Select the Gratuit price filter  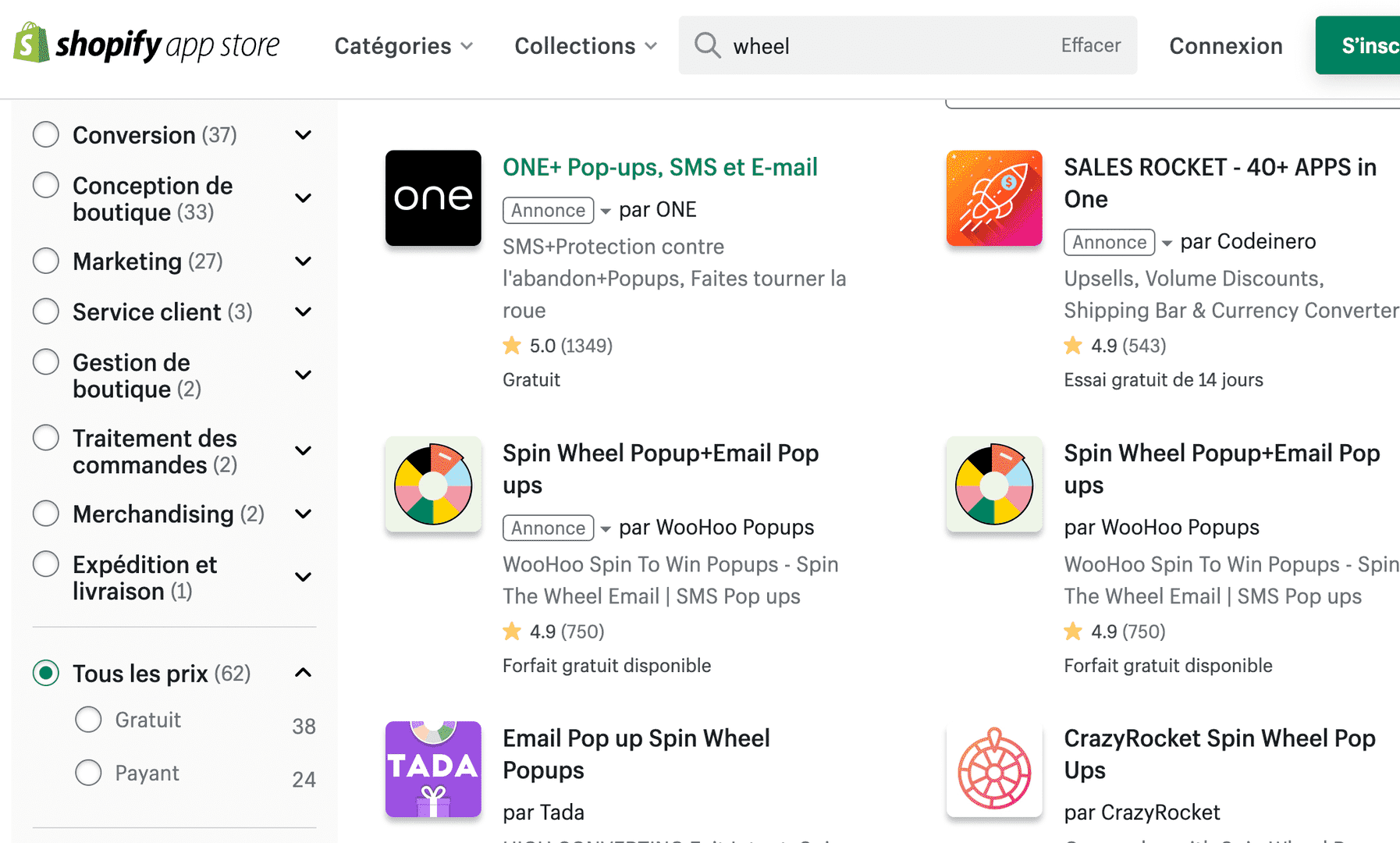click(88, 720)
